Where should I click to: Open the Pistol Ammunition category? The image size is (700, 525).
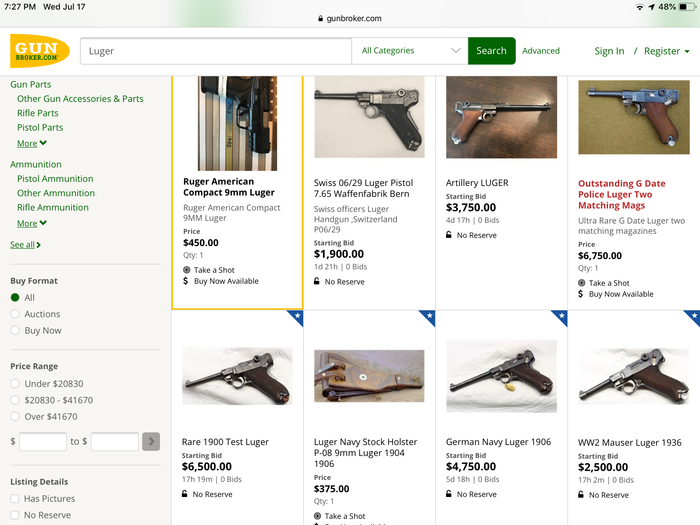[55, 179]
